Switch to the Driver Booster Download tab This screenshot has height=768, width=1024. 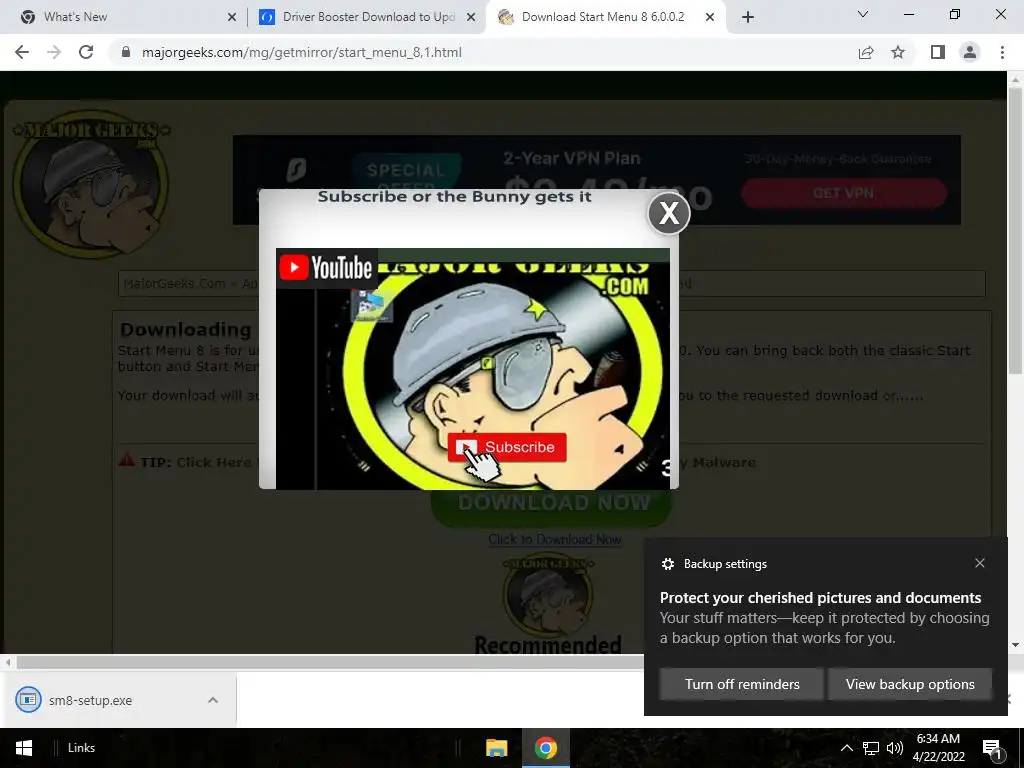pyautogui.click(x=367, y=17)
